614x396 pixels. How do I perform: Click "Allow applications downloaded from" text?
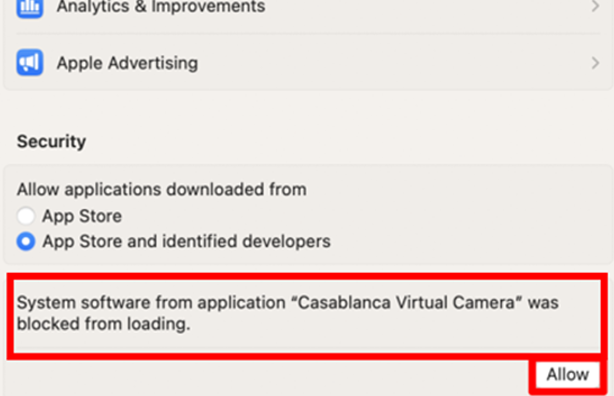[x=162, y=190]
